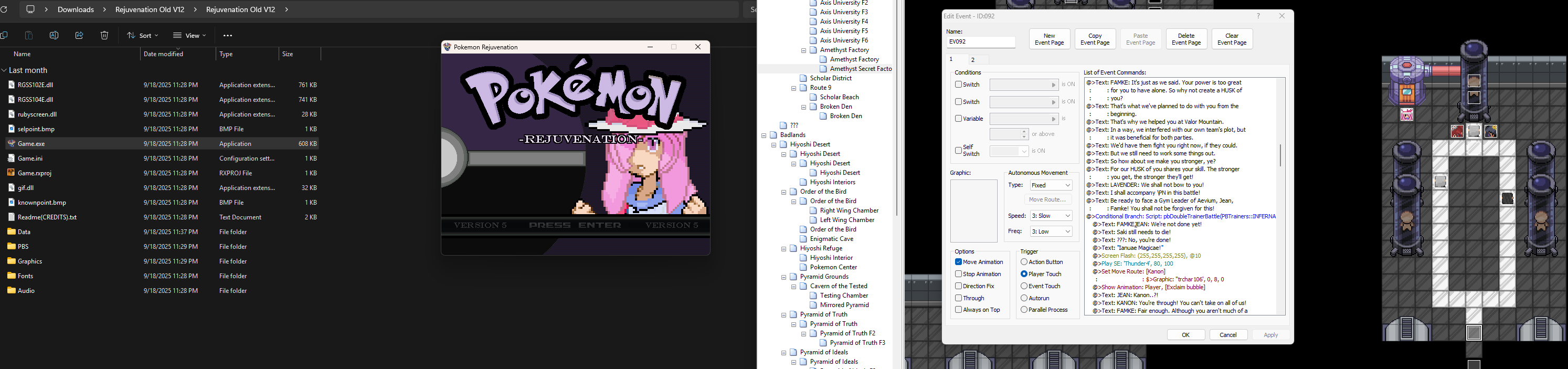Enable the Variable condition checkbox
Image resolution: width=1568 pixels, height=369 pixels.
pos(959,119)
